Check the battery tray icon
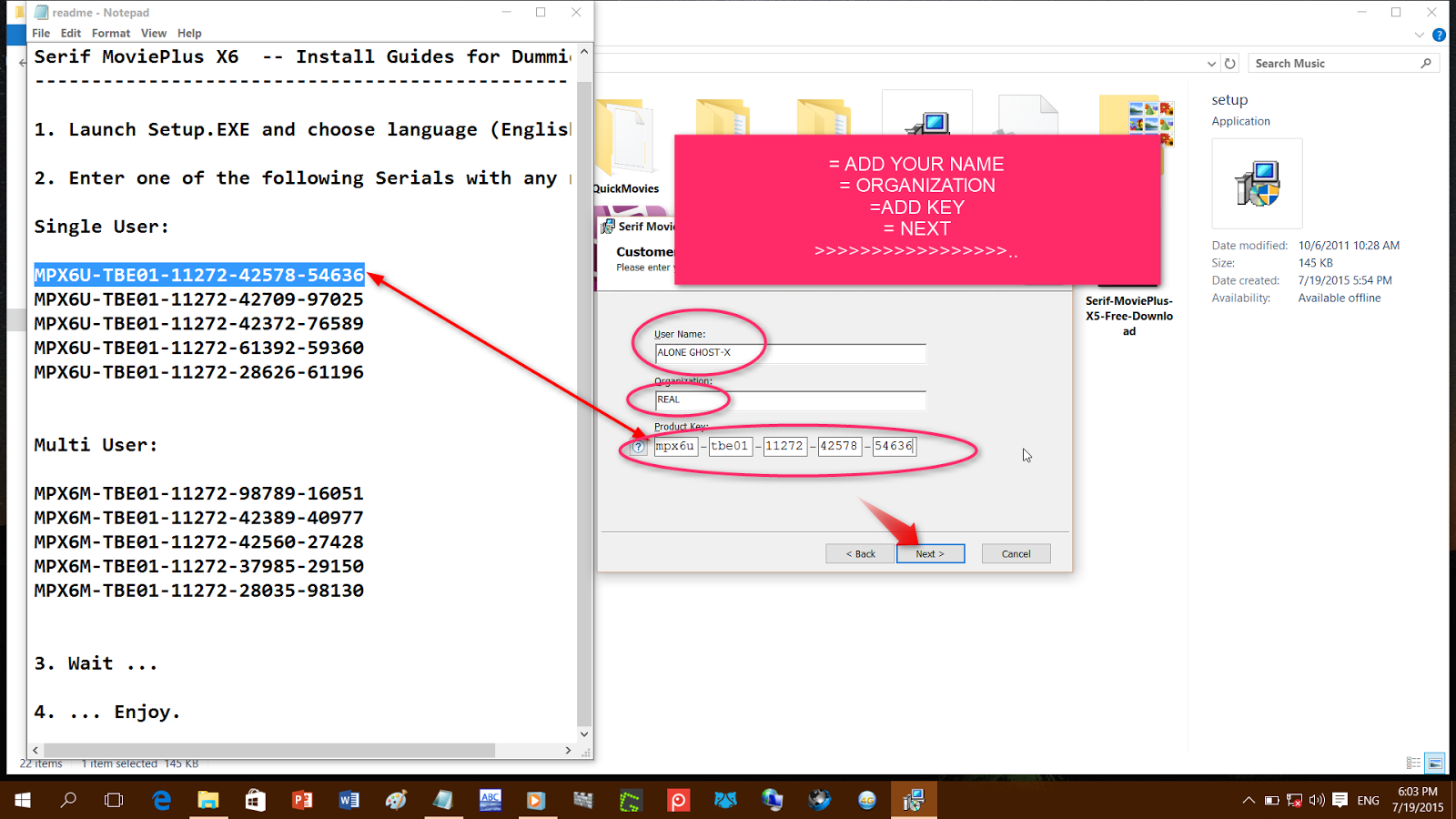The image size is (1456, 819). tap(1271, 801)
